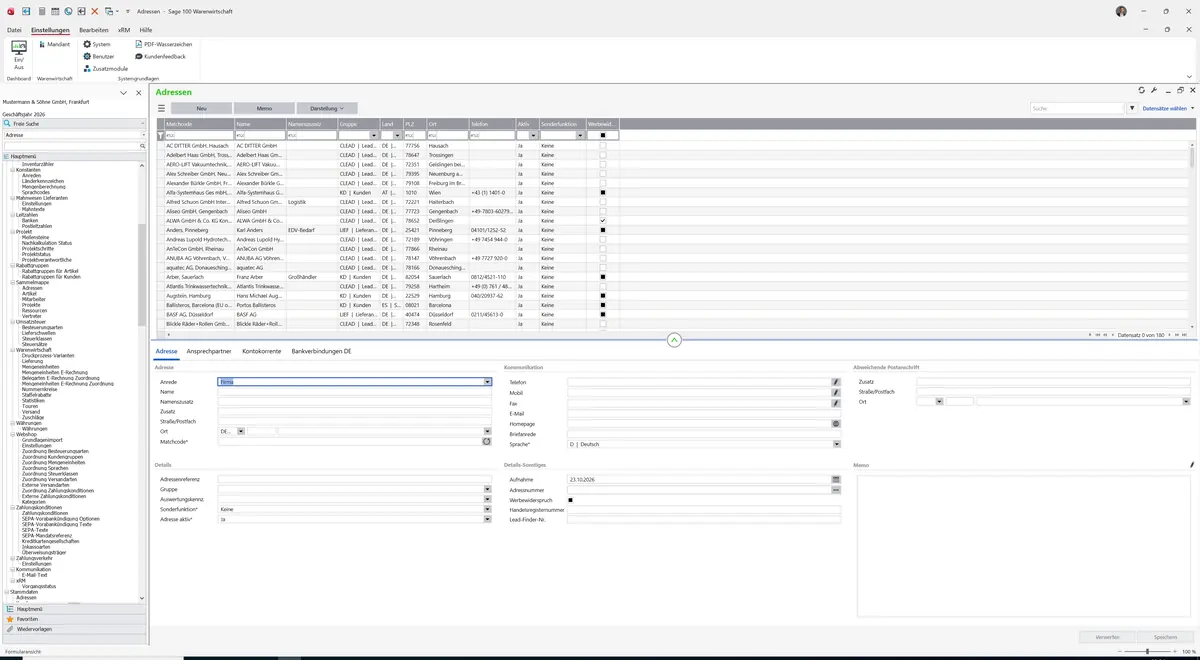
Task: Open the Anrede dropdown
Action: (487, 382)
